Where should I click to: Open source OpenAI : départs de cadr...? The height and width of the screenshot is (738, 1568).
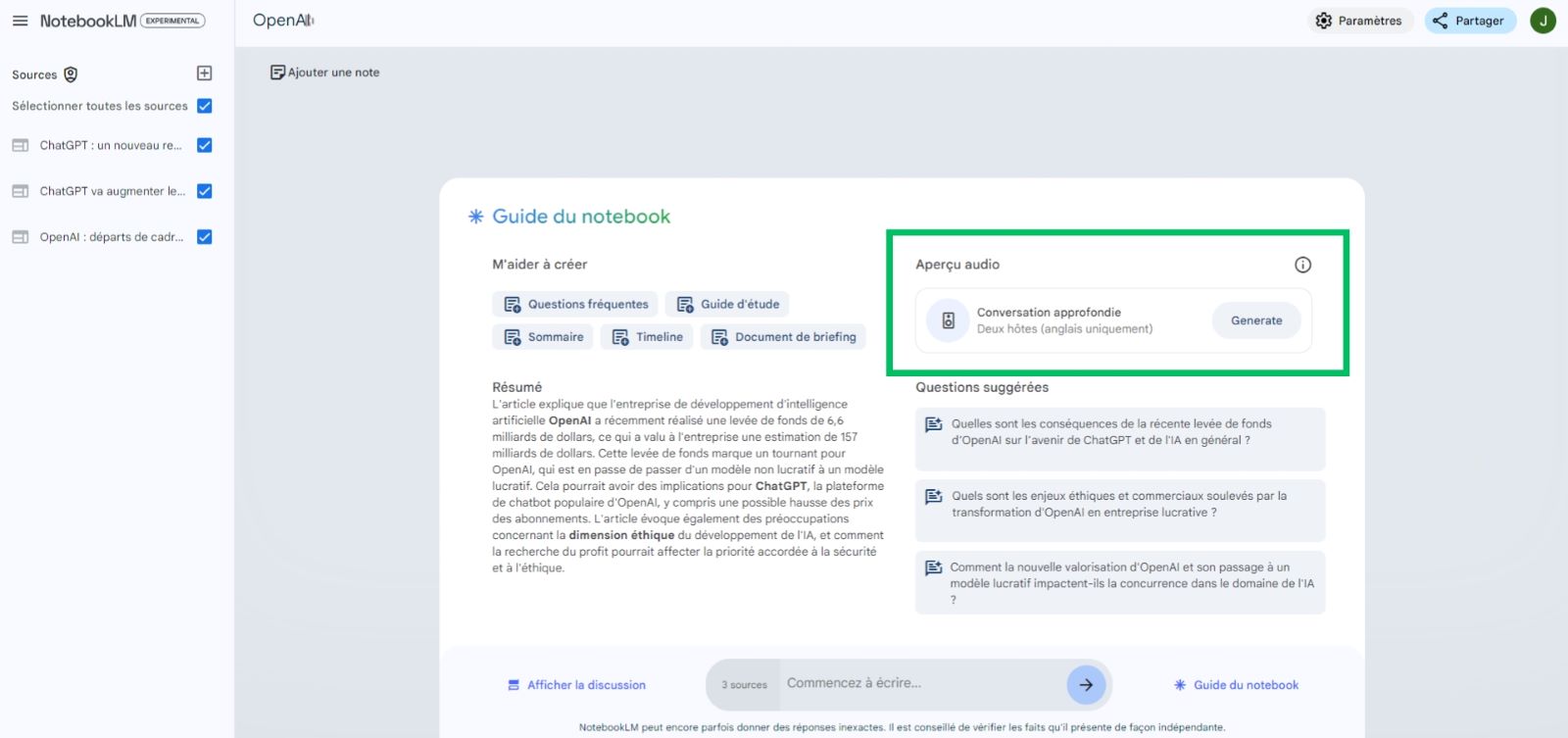(112, 237)
